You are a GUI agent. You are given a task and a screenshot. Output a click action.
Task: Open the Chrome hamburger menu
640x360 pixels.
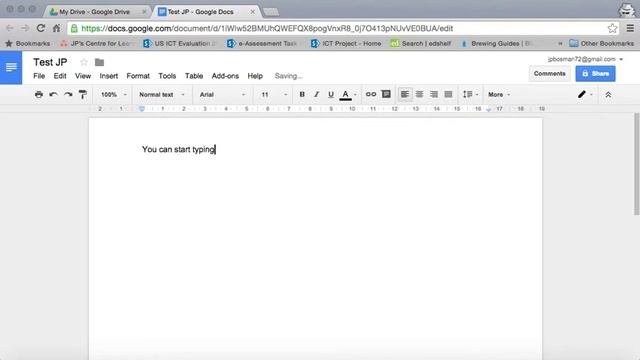point(630,28)
